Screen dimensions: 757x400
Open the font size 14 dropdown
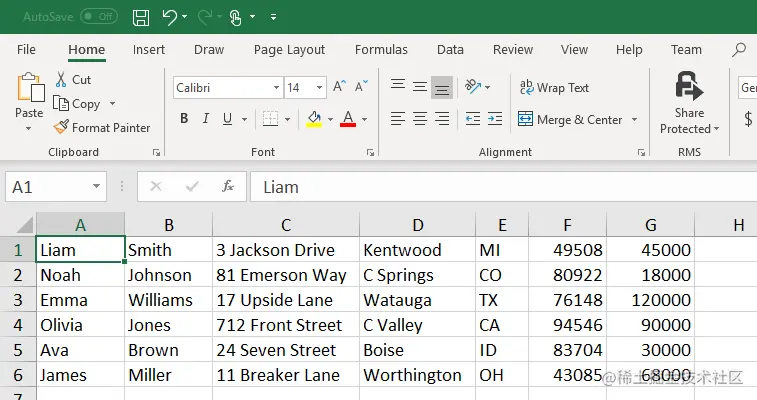pos(319,87)
